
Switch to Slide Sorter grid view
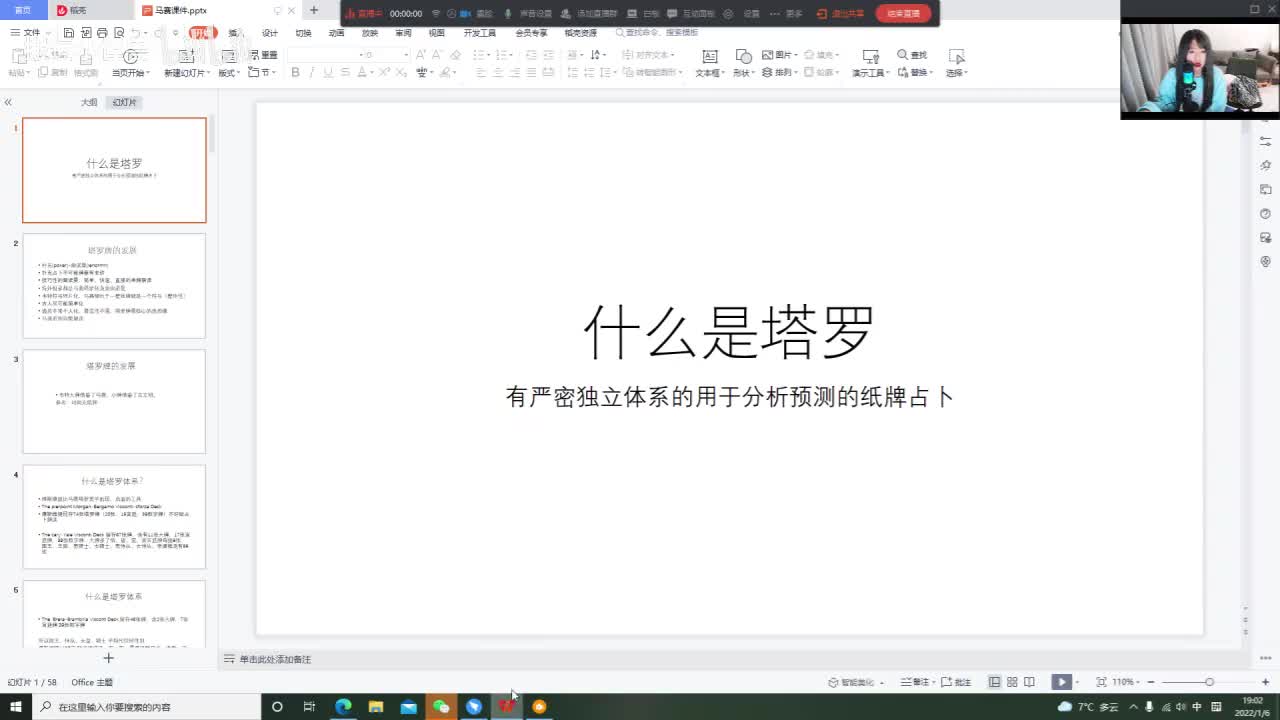pyautogui.click(x=1012, y=682)
